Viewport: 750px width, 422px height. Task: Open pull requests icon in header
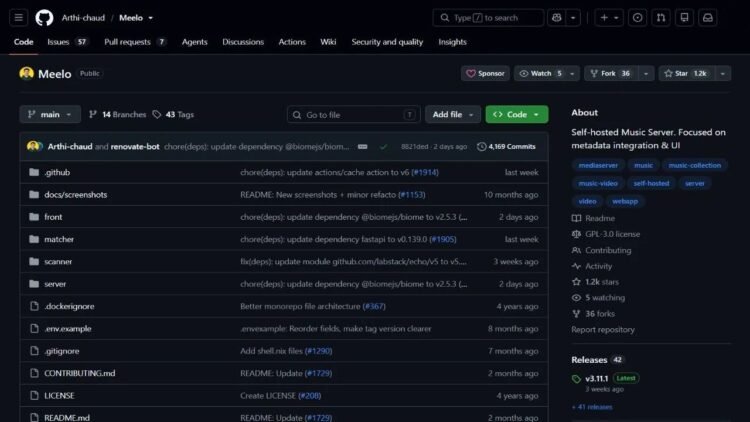[x=661, y=18]
